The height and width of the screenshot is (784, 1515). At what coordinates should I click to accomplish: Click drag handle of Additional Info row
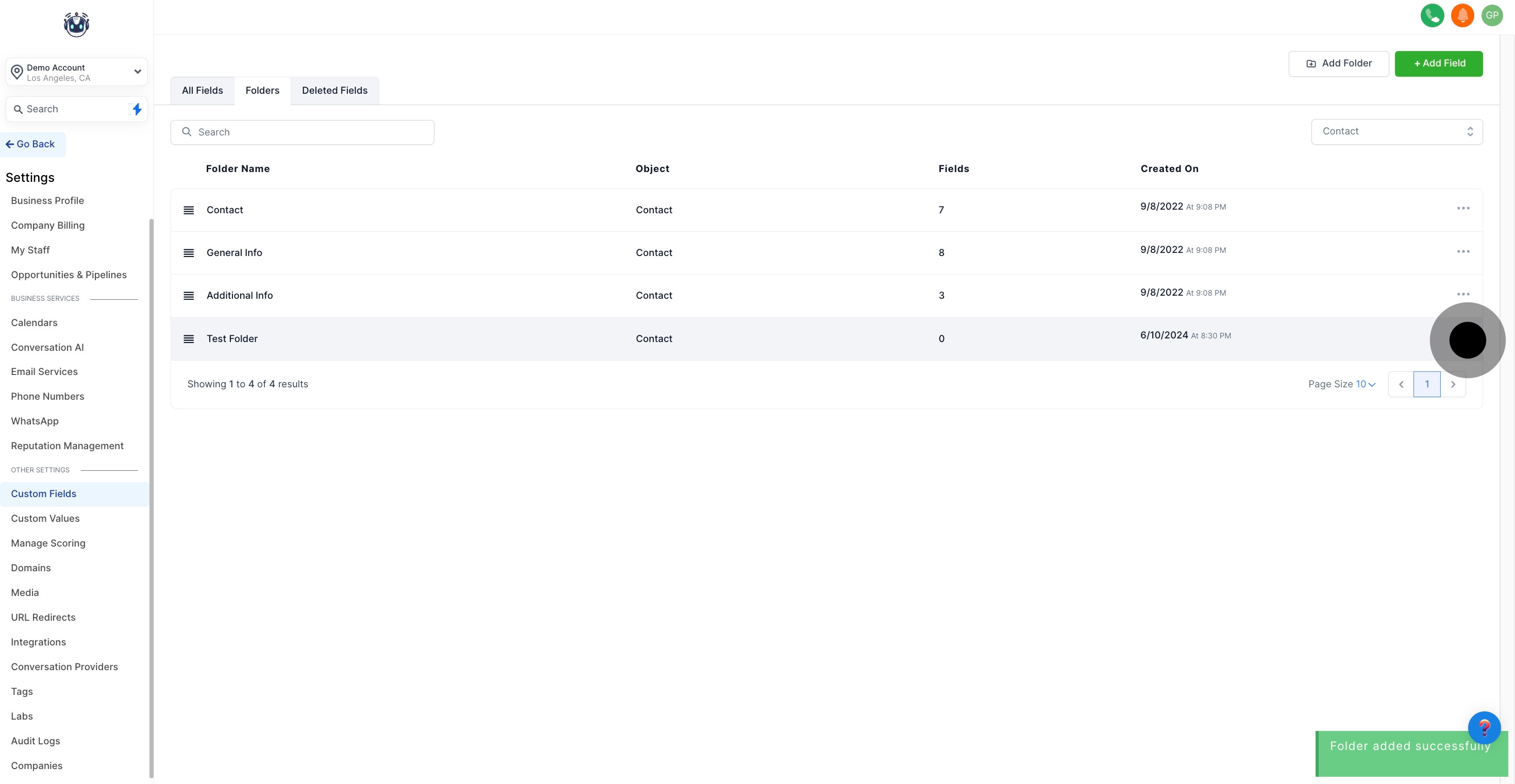point(189,296)
